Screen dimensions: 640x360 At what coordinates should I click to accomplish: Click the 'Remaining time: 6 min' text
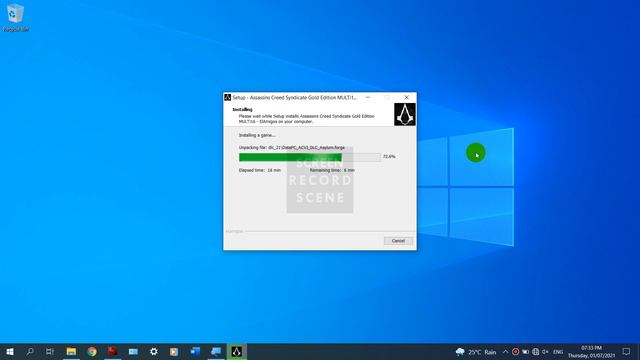click(x=332, y=170)
